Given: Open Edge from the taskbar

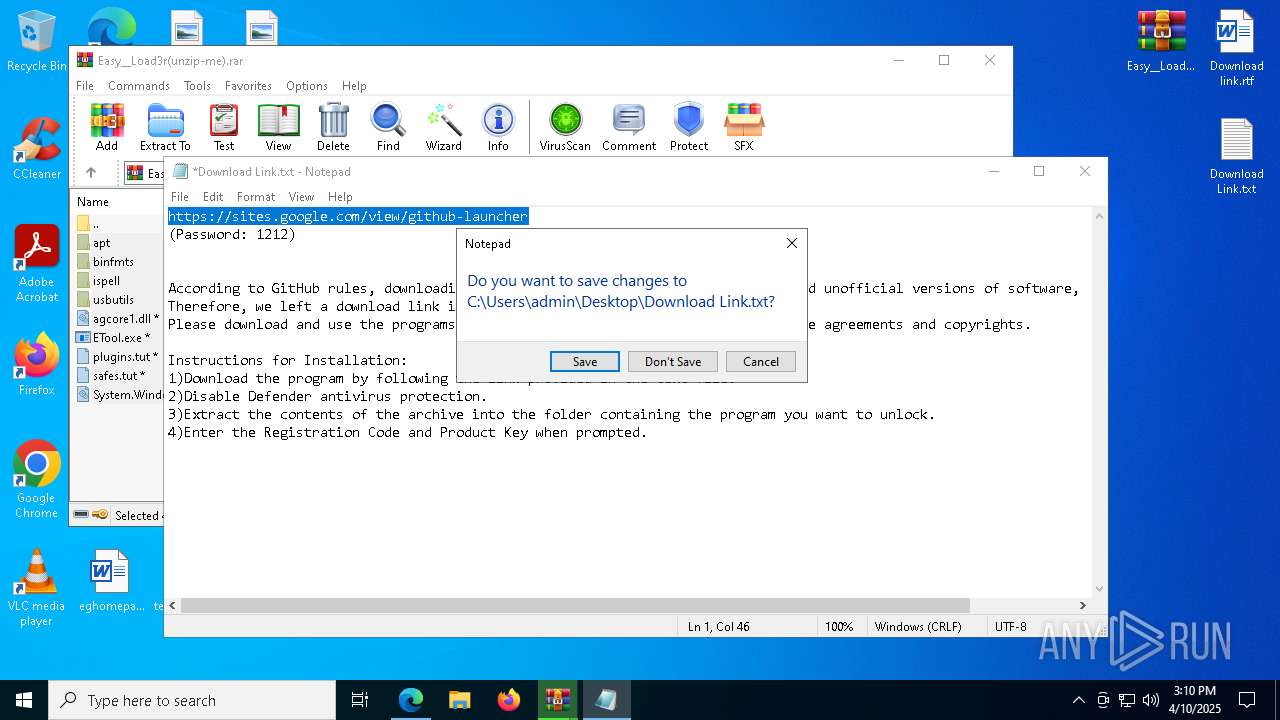Looking at the screenshot, I should [x=410, y=700].
